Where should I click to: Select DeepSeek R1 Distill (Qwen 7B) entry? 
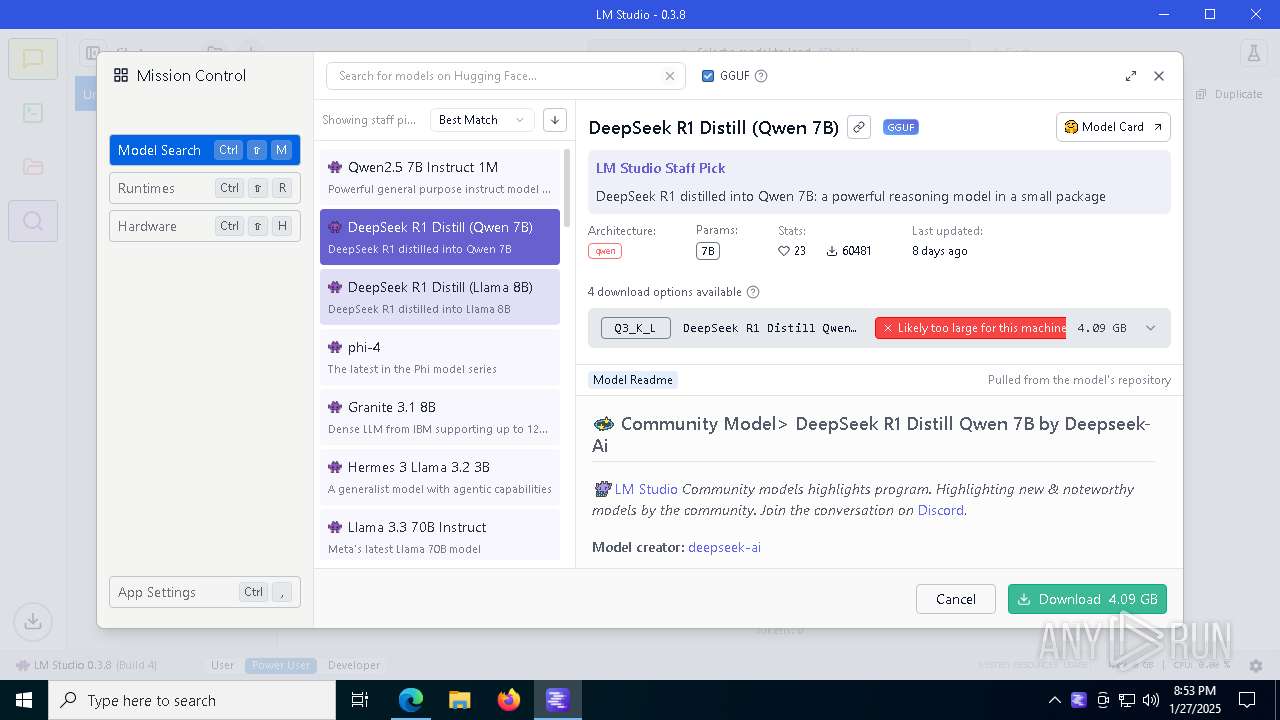(x=440, y=237)
